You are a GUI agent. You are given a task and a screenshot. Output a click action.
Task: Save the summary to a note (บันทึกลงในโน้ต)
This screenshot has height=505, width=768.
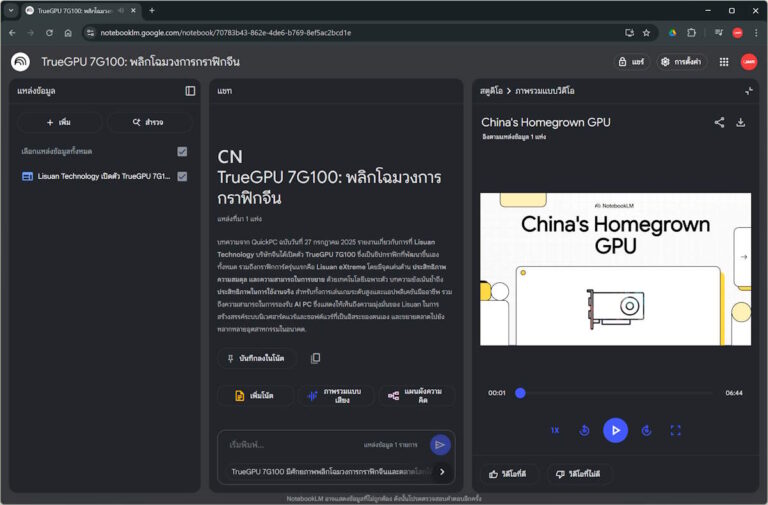tap(256, 359)
